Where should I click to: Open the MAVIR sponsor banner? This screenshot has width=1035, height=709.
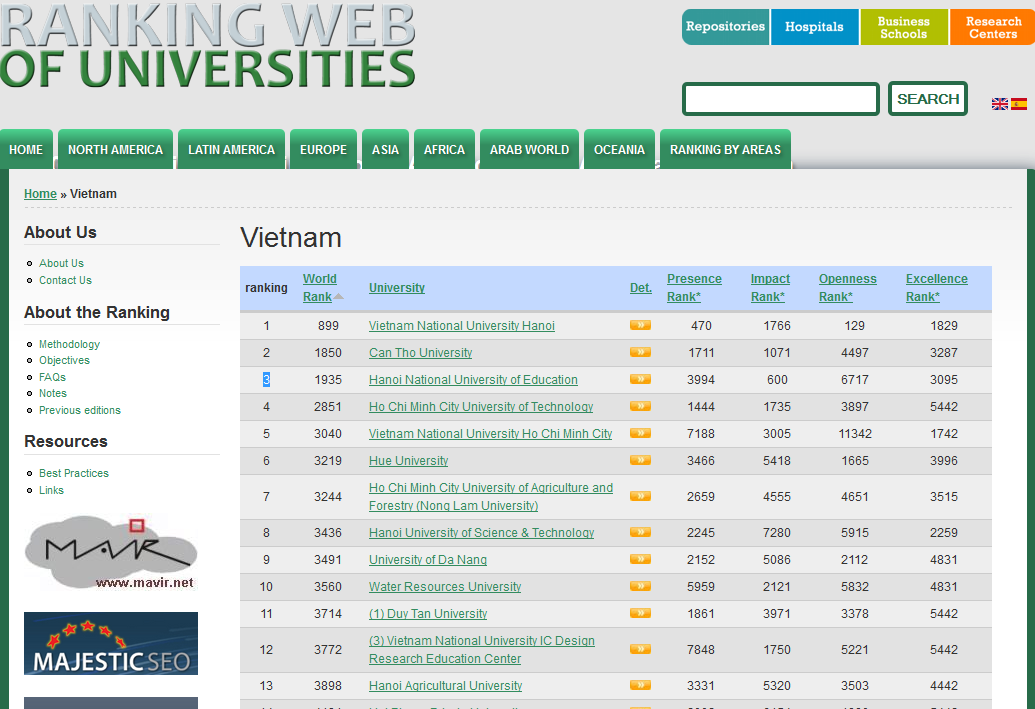[x=111, y=552]
